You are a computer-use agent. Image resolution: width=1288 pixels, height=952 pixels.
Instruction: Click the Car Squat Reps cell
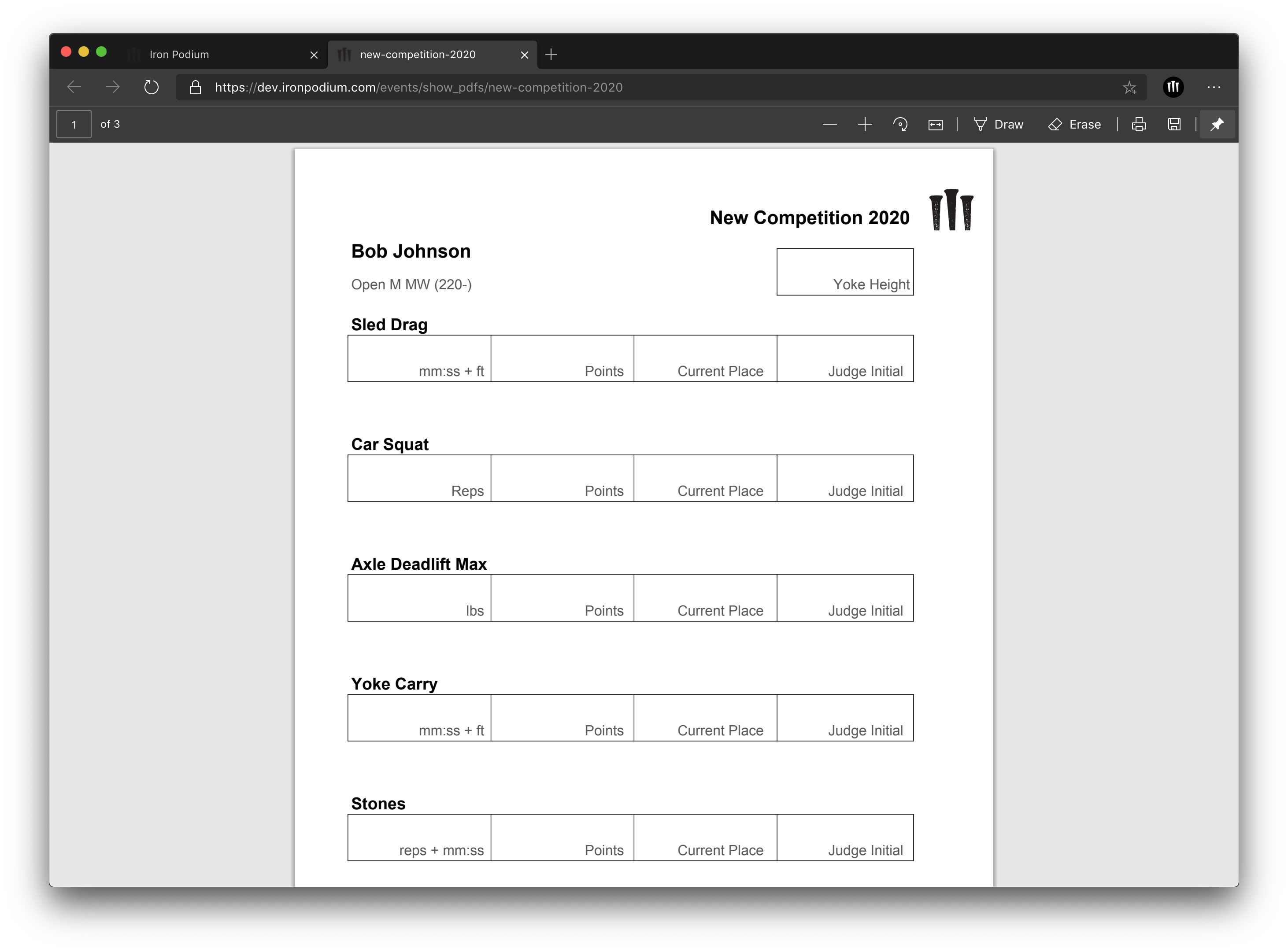419,478
